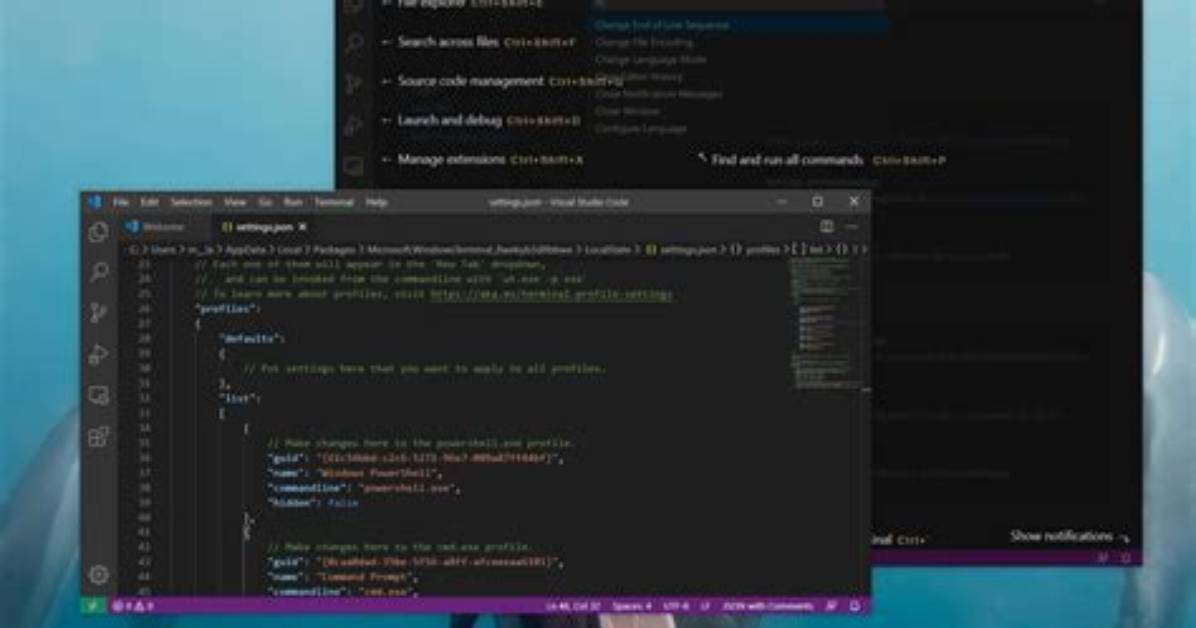Change the JSON with Comments language mode
The width and height of the screenshot is (1196, 628).
pyautogui.click(x=767, y=606)
